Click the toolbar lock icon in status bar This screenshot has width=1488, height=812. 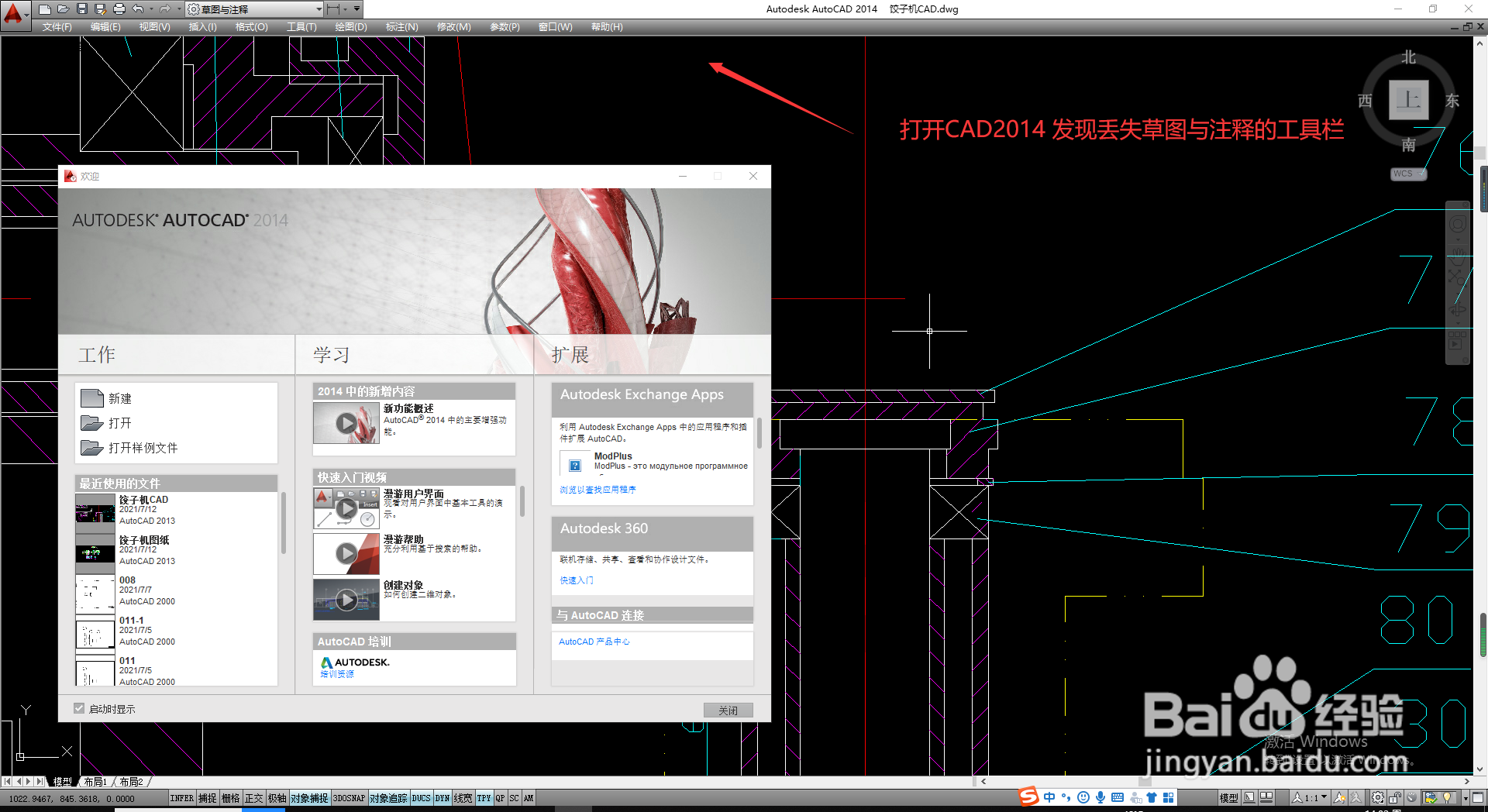(x=1395, y=797)
